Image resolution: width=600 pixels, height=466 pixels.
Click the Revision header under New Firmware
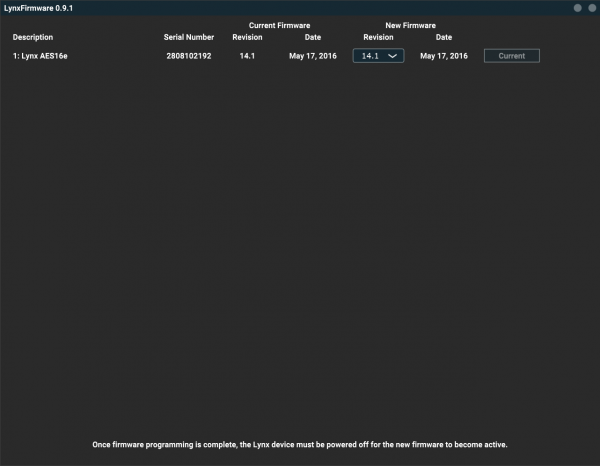pyautogui.click(x=378, y=37)
